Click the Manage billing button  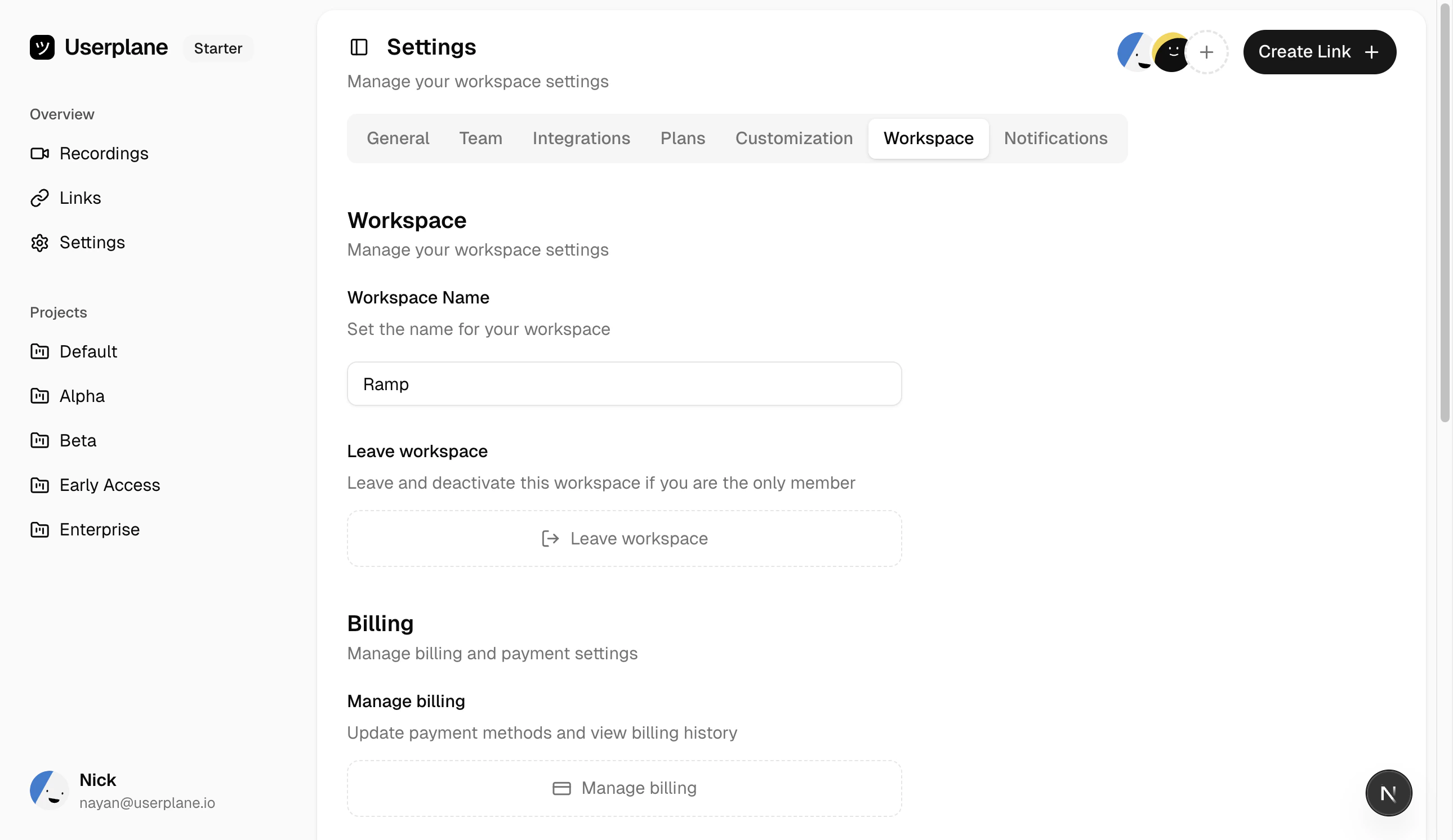point(624,788)
